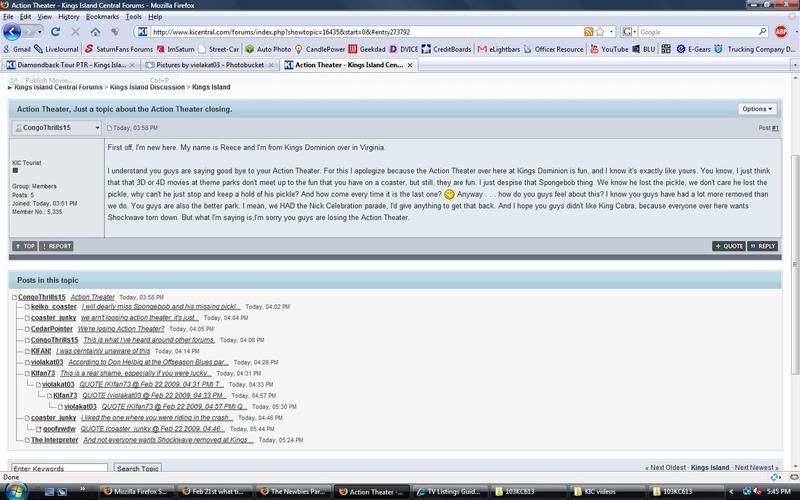This screenshot has width=800, height=500.
Task: Click the Firefox Back arrow button
Action: tap(12, 32)
